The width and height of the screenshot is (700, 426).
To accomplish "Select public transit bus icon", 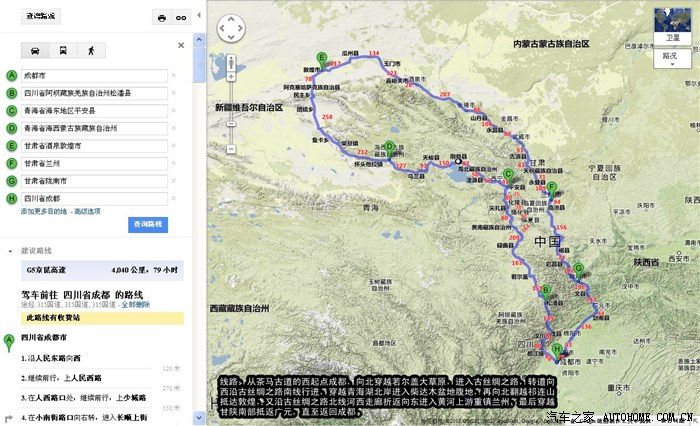I will pyautogui.click(x=63, y=50).
